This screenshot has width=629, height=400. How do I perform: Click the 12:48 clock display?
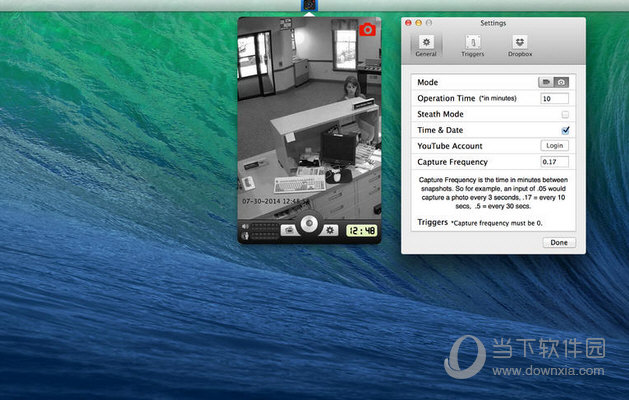pyautogui.click(x=361, y=231)
